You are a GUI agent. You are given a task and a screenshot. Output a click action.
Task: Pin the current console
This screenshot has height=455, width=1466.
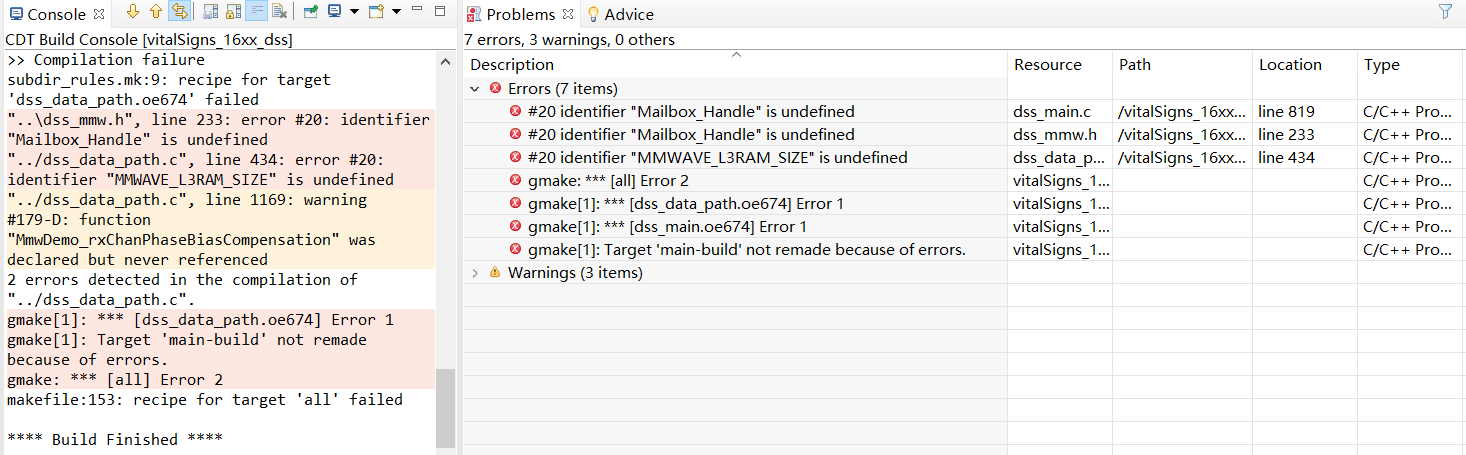[310, 12]
